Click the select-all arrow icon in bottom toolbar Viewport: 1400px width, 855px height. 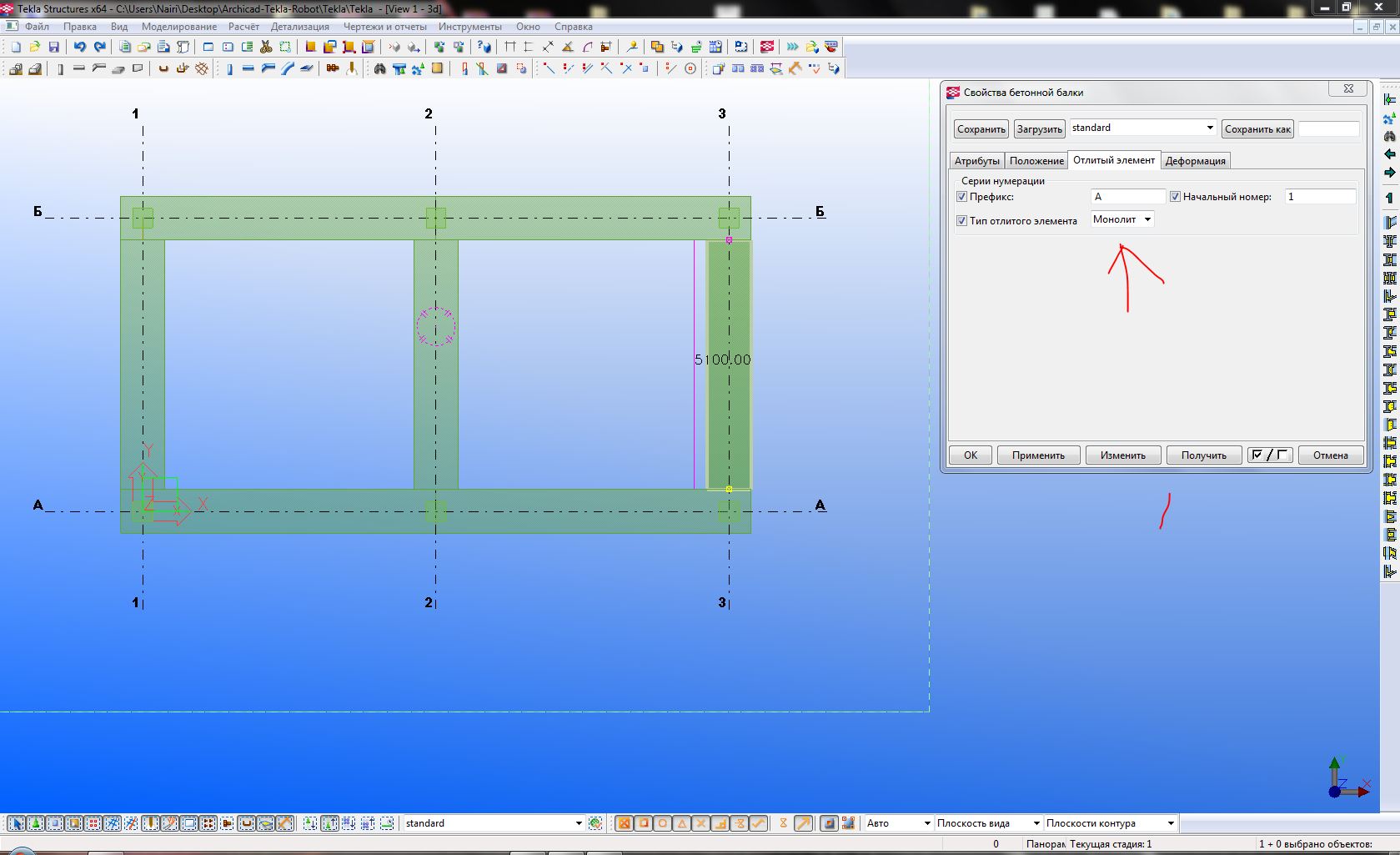pos(17,823)
